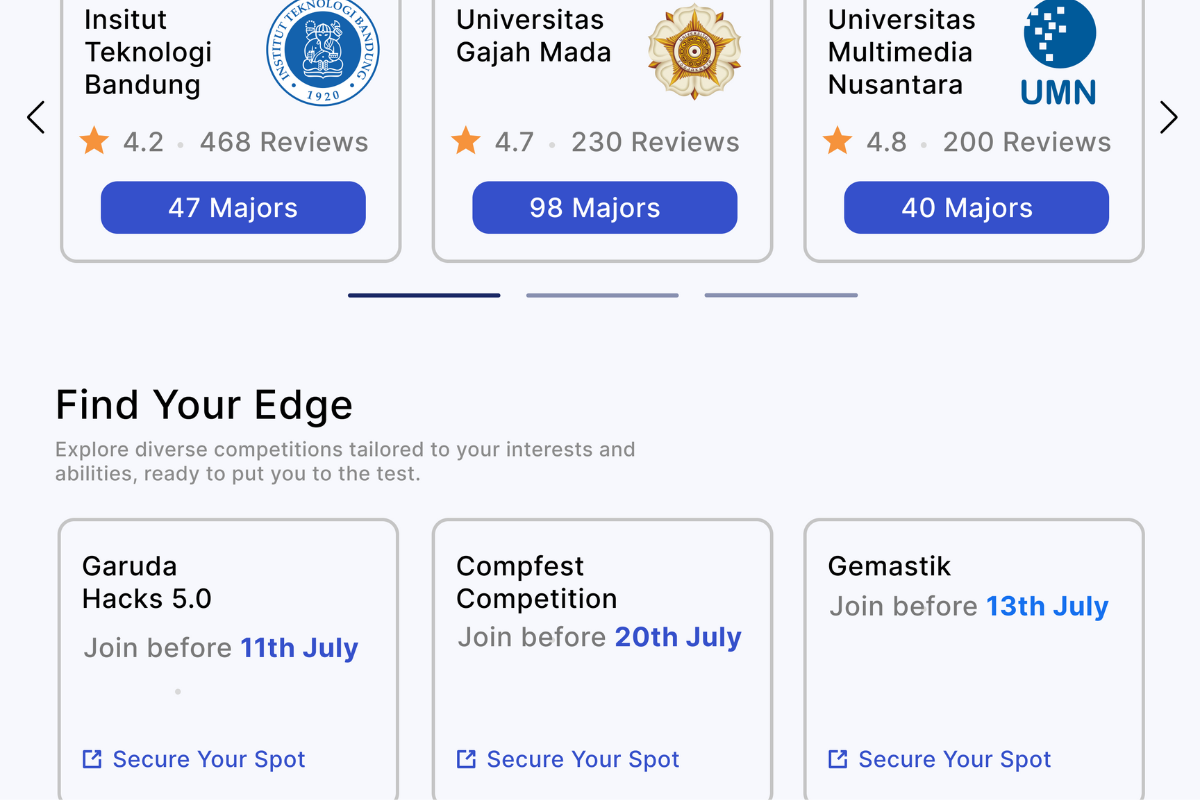Screen dimensions: 1200x800
Task: Click the next carousel arrow
Action: pyautogui.click(x=1168, y=117)
